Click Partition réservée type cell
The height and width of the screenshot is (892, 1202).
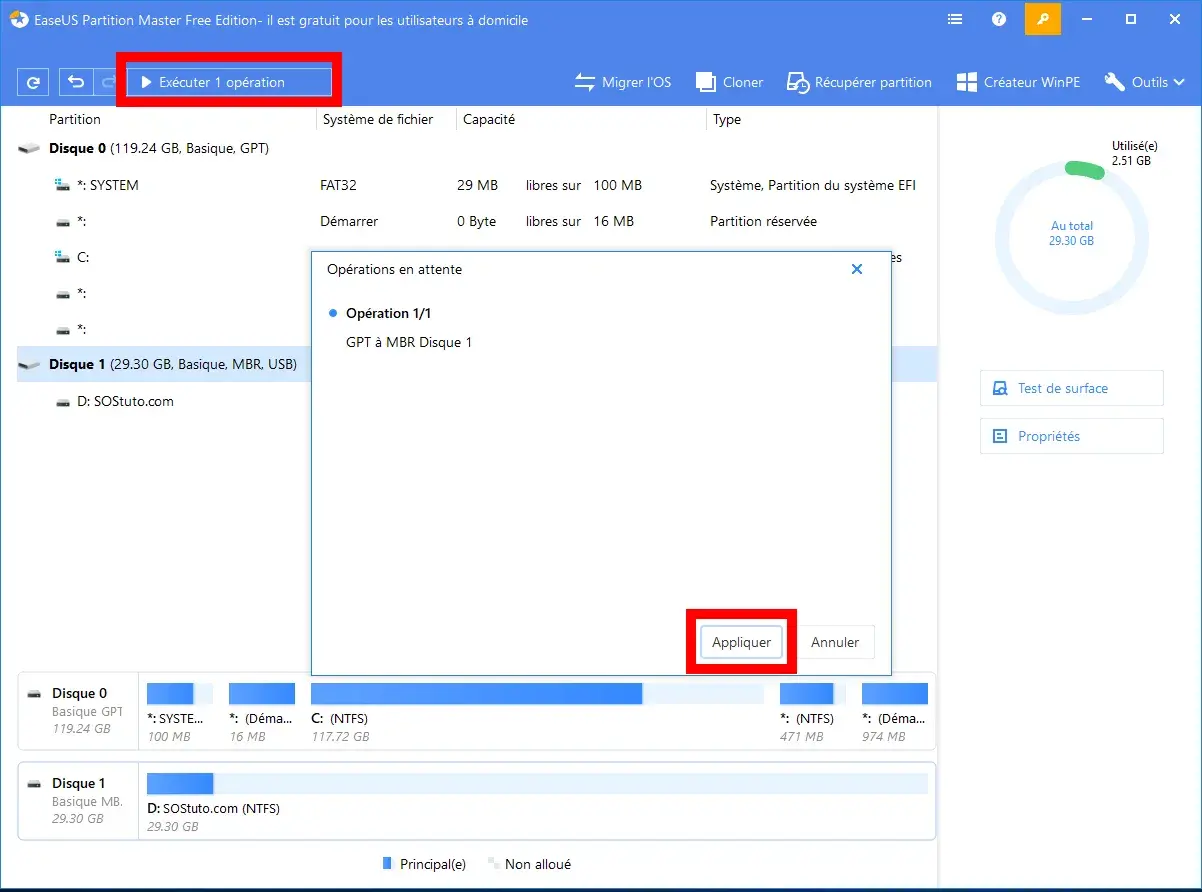pyautogui.click(x=763, y=221)
